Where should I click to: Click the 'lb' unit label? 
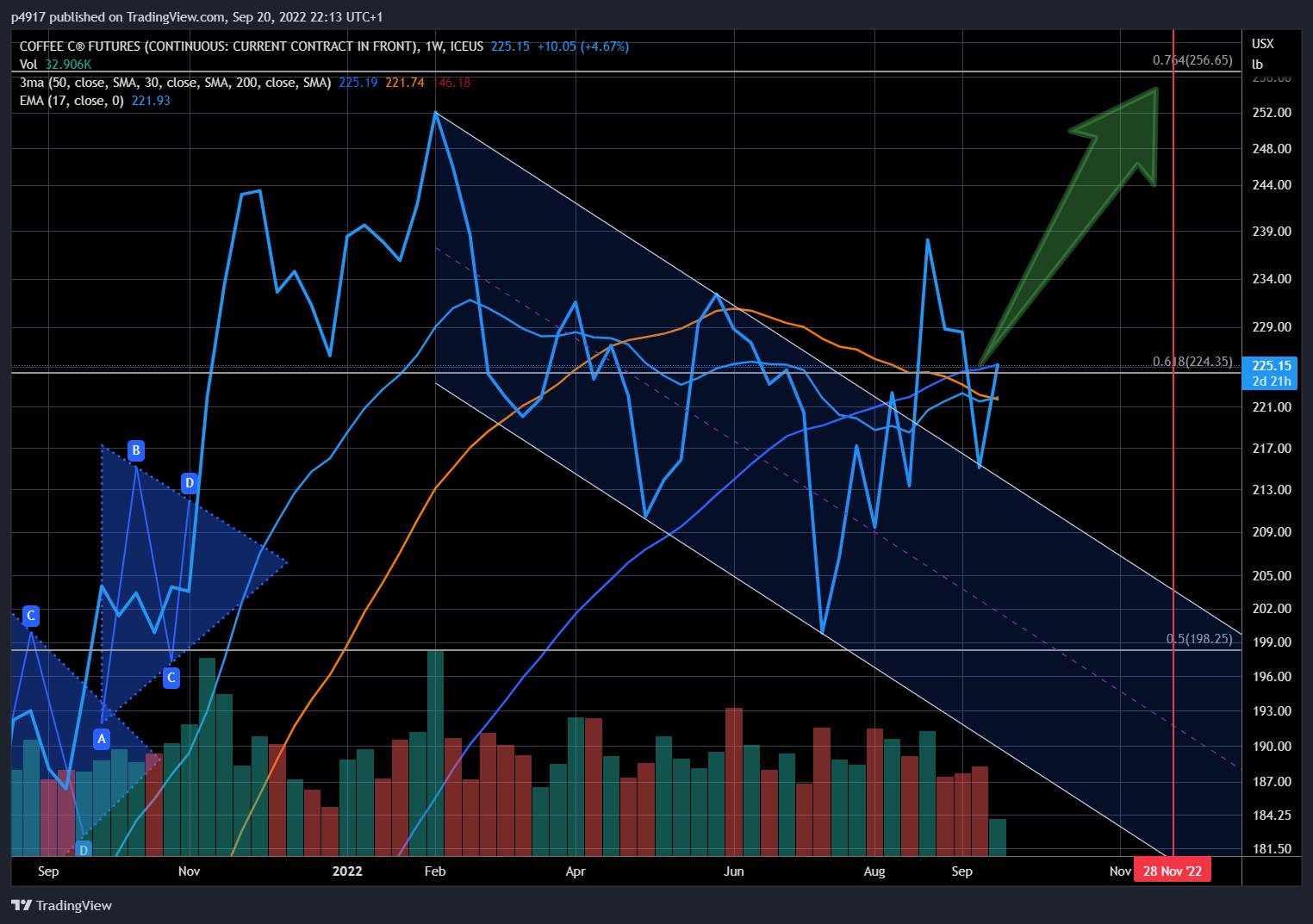1257,65
